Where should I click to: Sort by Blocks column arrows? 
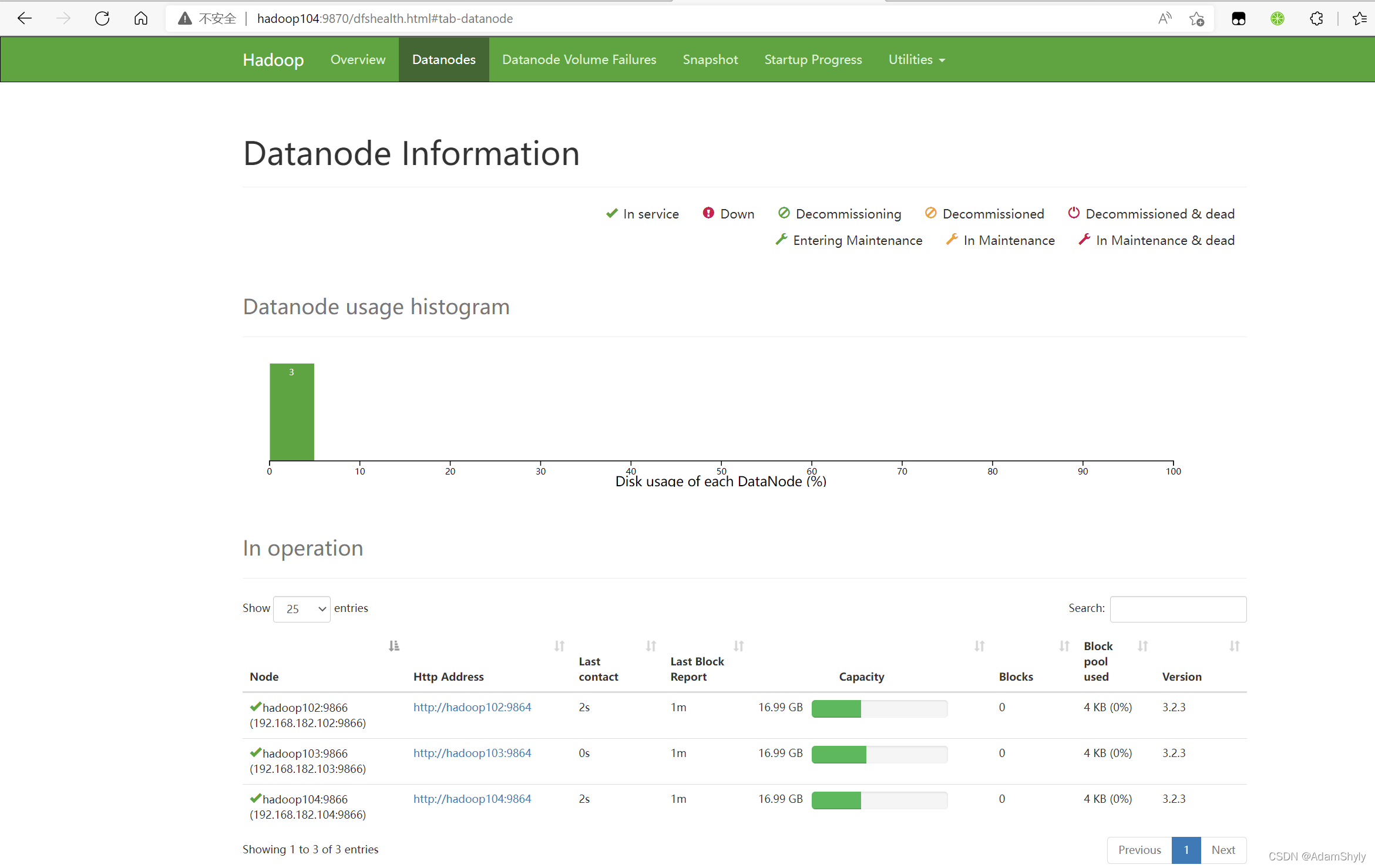click(x=1064, y=646)
